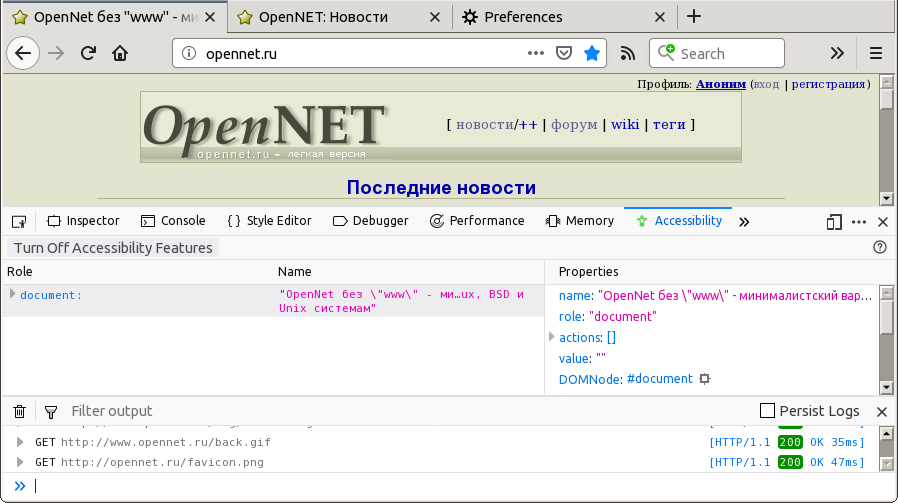Expand the actions property array
898x503 pixels.
(552, 337)
